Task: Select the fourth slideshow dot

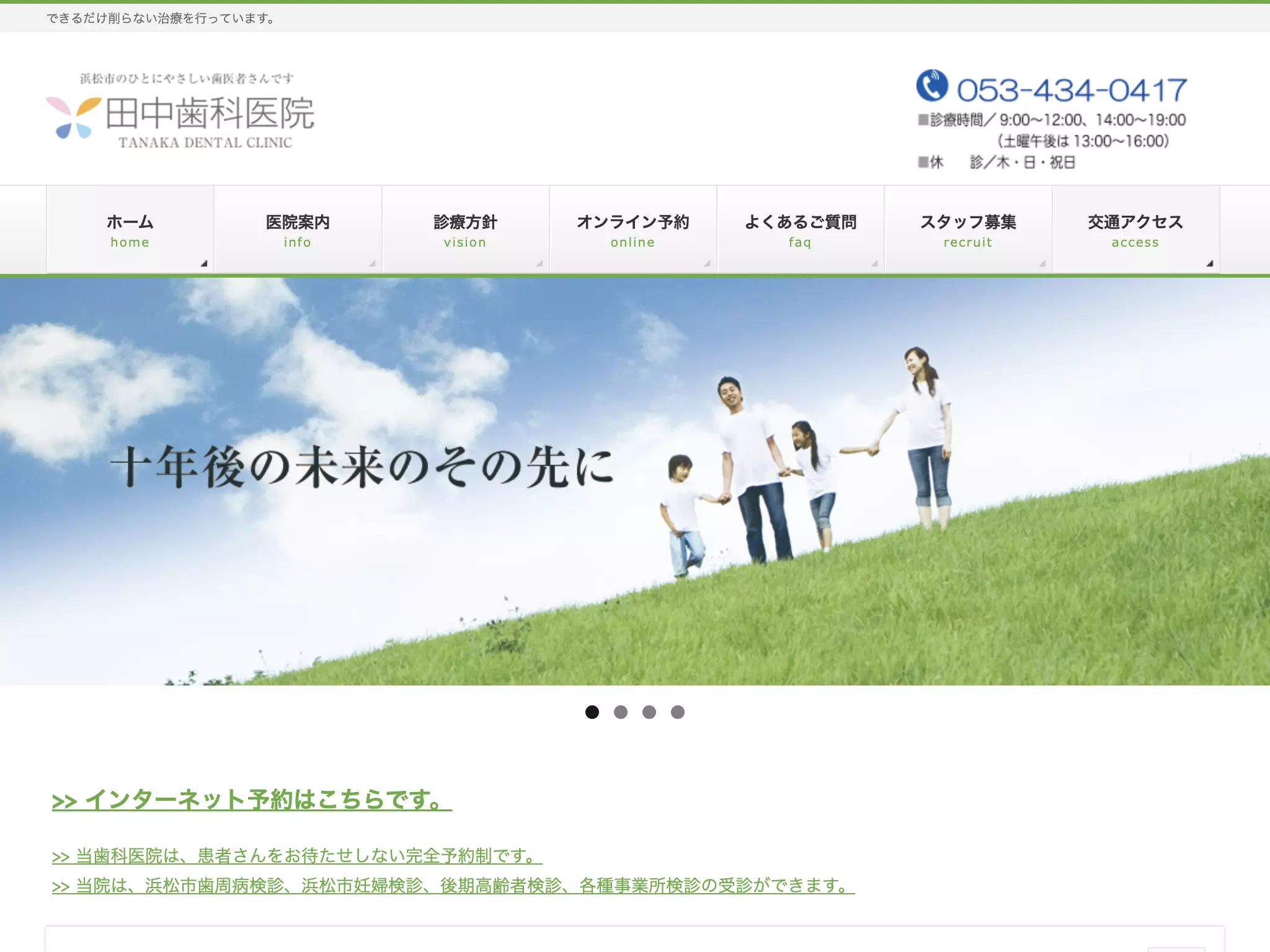Action: (678, 712)
